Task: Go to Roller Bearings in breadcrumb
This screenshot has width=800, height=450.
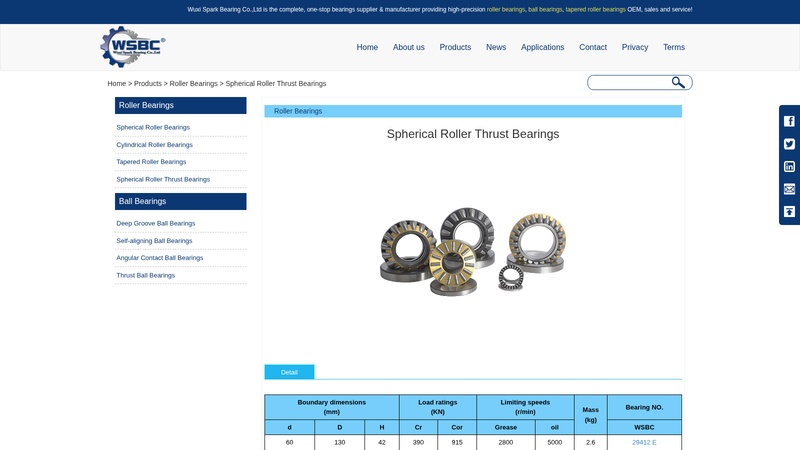Action: pos(193,84)
